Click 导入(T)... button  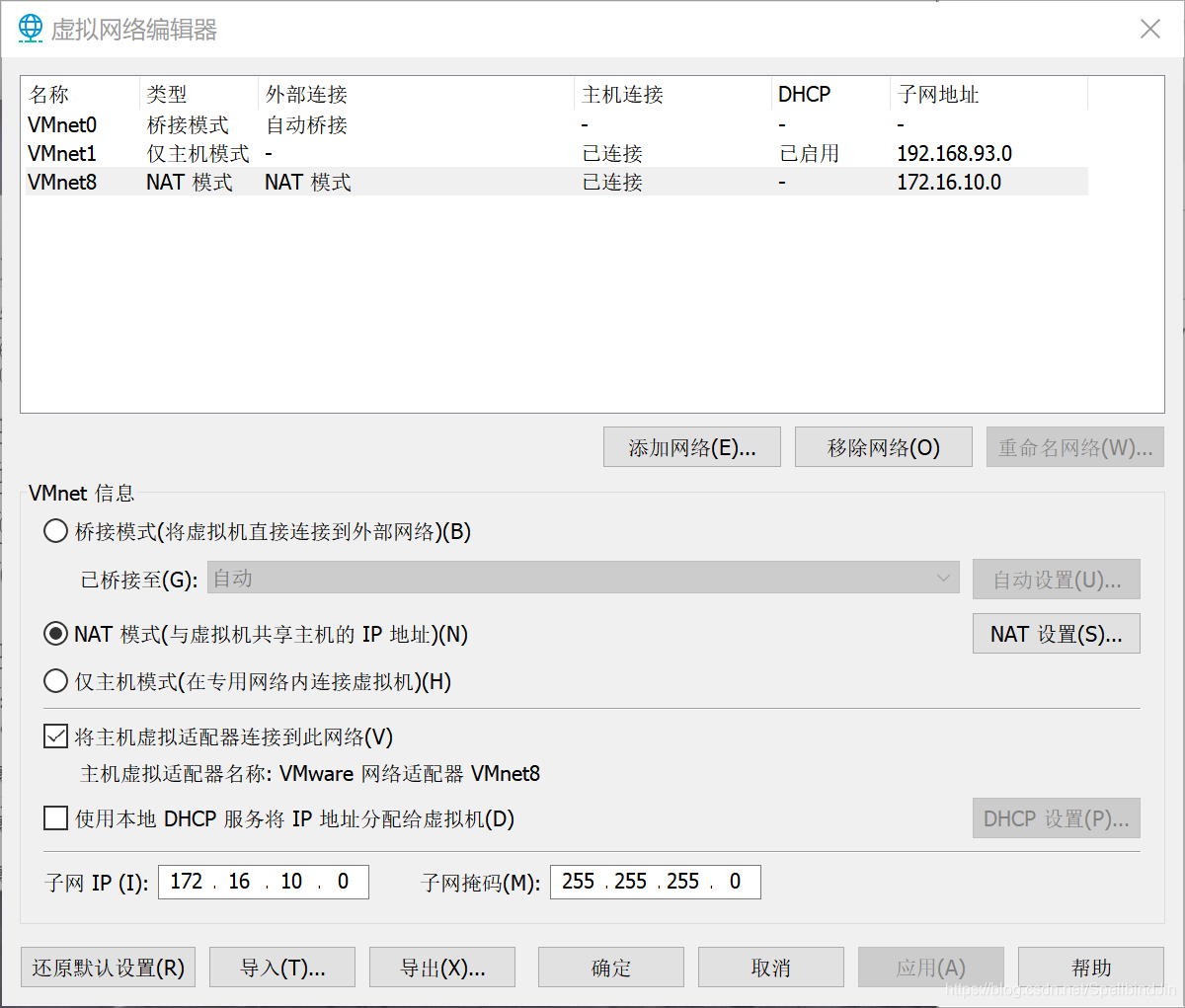[x=282, y=968]
